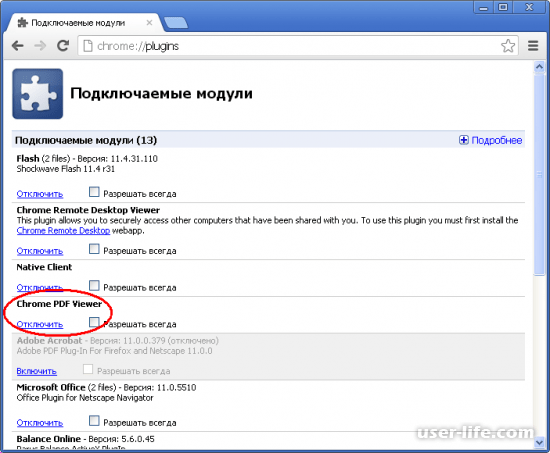Click the forward navigation arrow

click(x=40, y=46)
